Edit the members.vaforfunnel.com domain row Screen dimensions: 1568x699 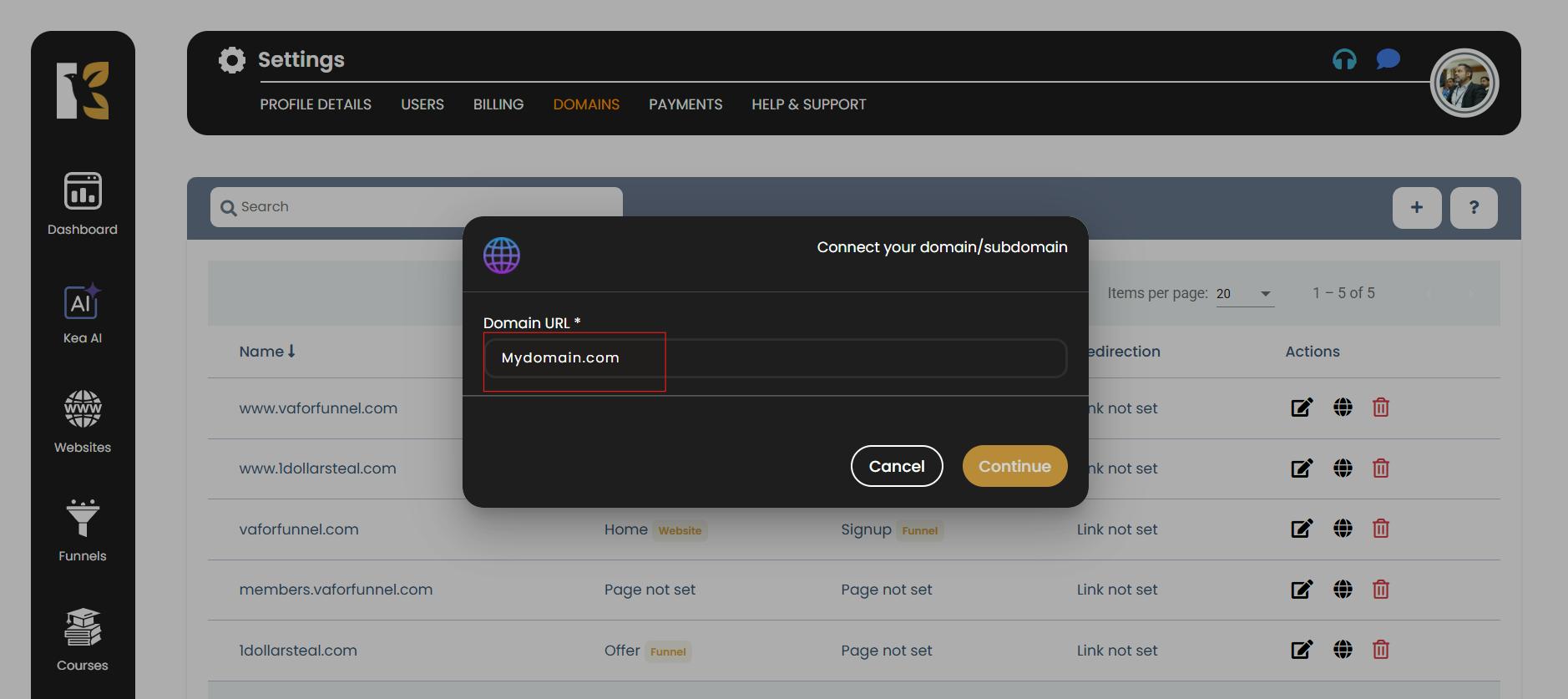[x=1302, y=590]
